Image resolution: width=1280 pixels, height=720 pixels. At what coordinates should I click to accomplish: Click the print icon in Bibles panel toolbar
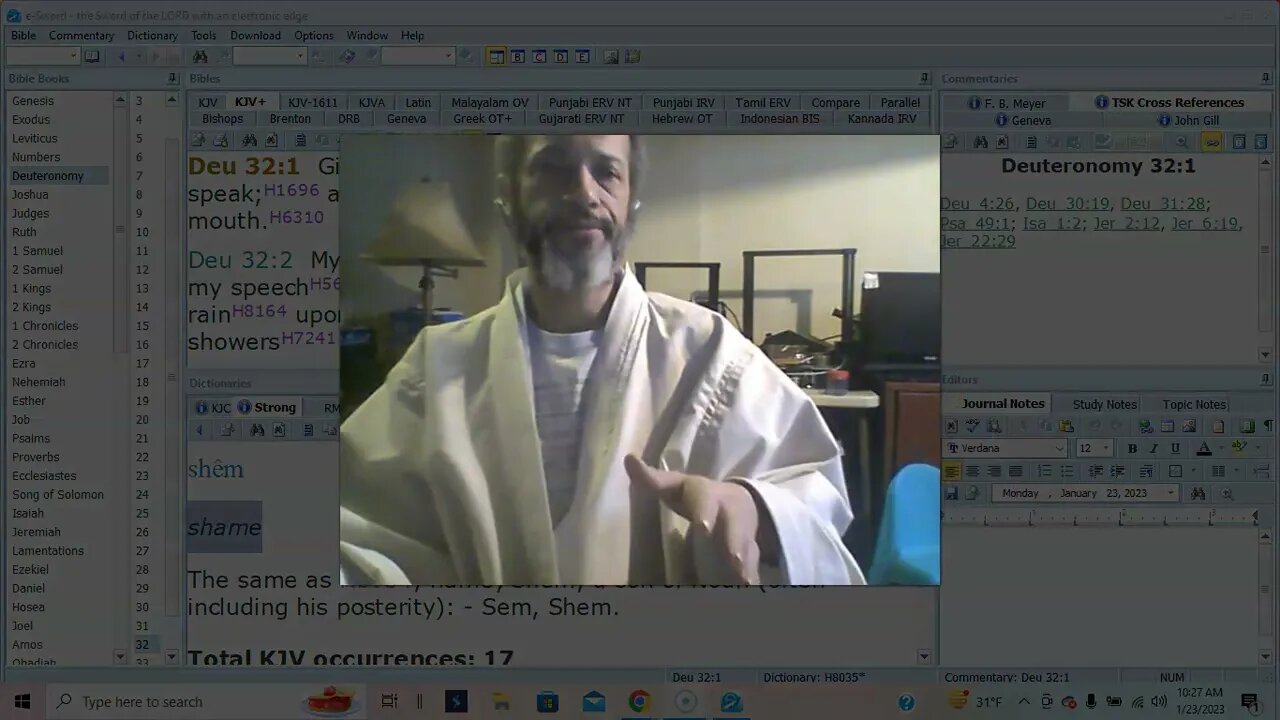[221, 140]
